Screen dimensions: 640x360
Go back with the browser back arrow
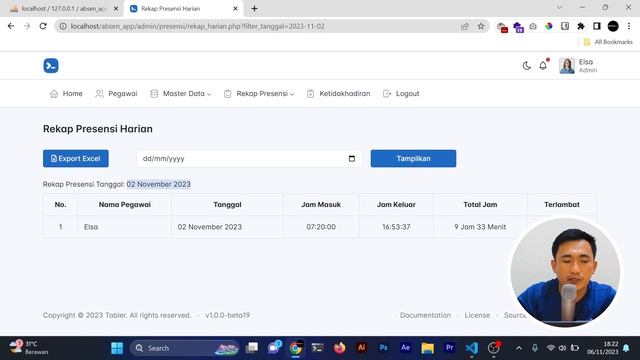11,26
